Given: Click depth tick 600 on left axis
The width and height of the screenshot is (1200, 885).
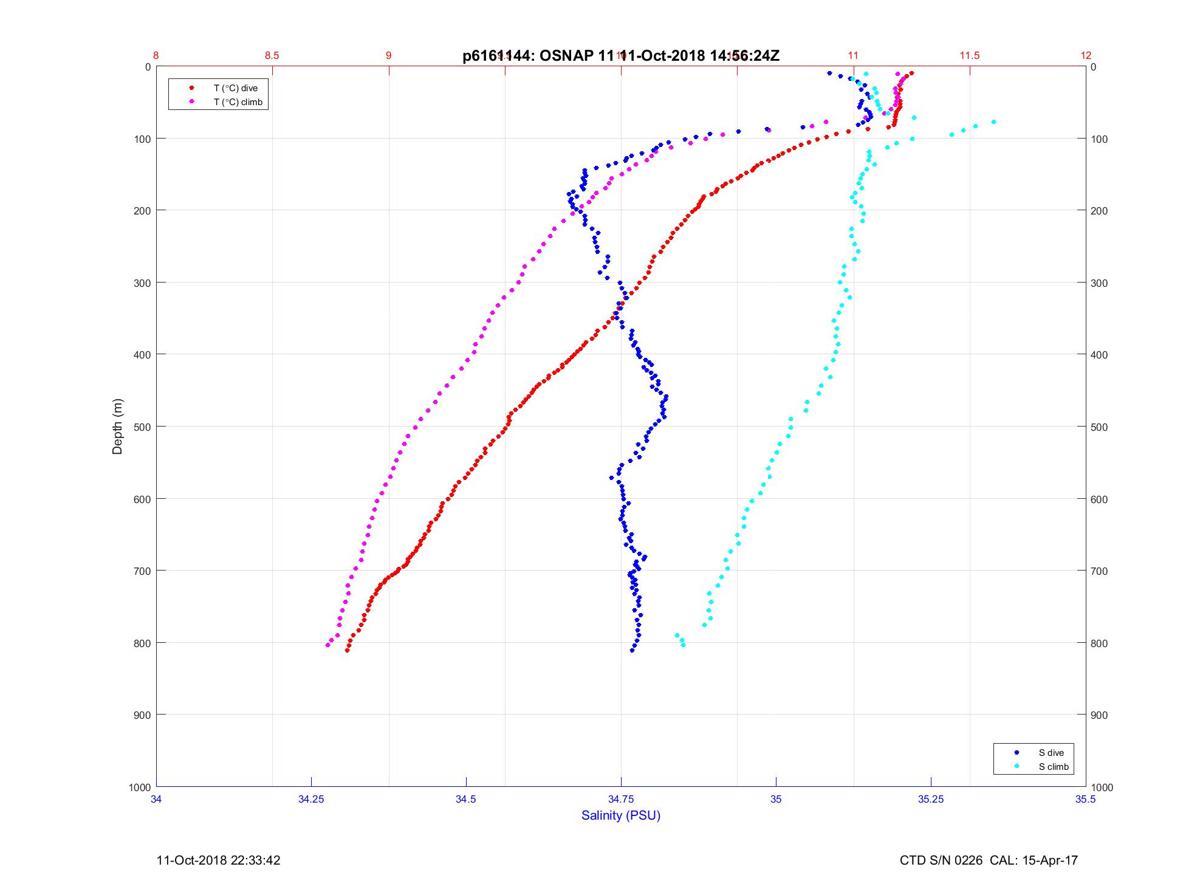Looking at the screenshot, I should 142,499.
